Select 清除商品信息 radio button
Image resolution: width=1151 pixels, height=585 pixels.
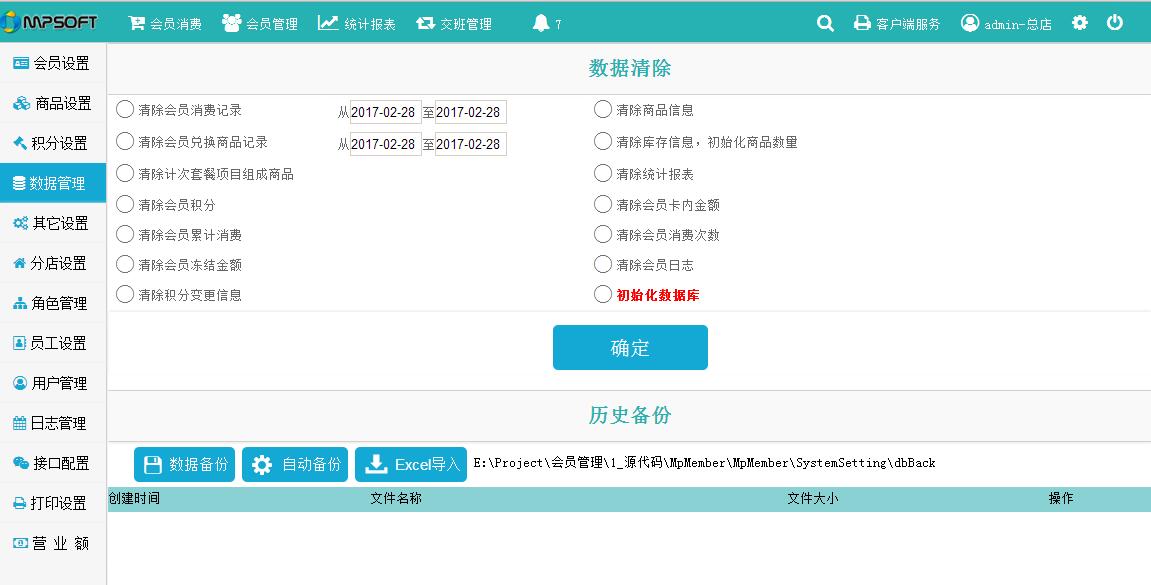pos(603,109)
